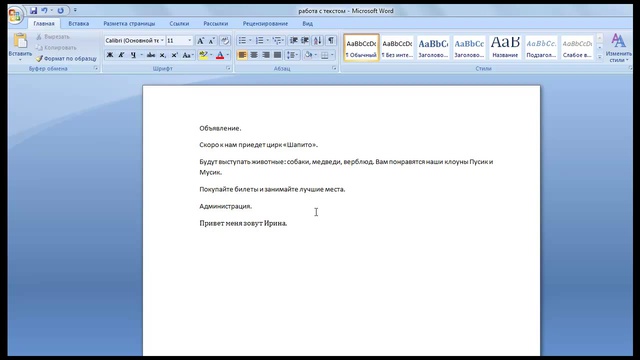Apply the Подзаголовок style

pos(541,48)
